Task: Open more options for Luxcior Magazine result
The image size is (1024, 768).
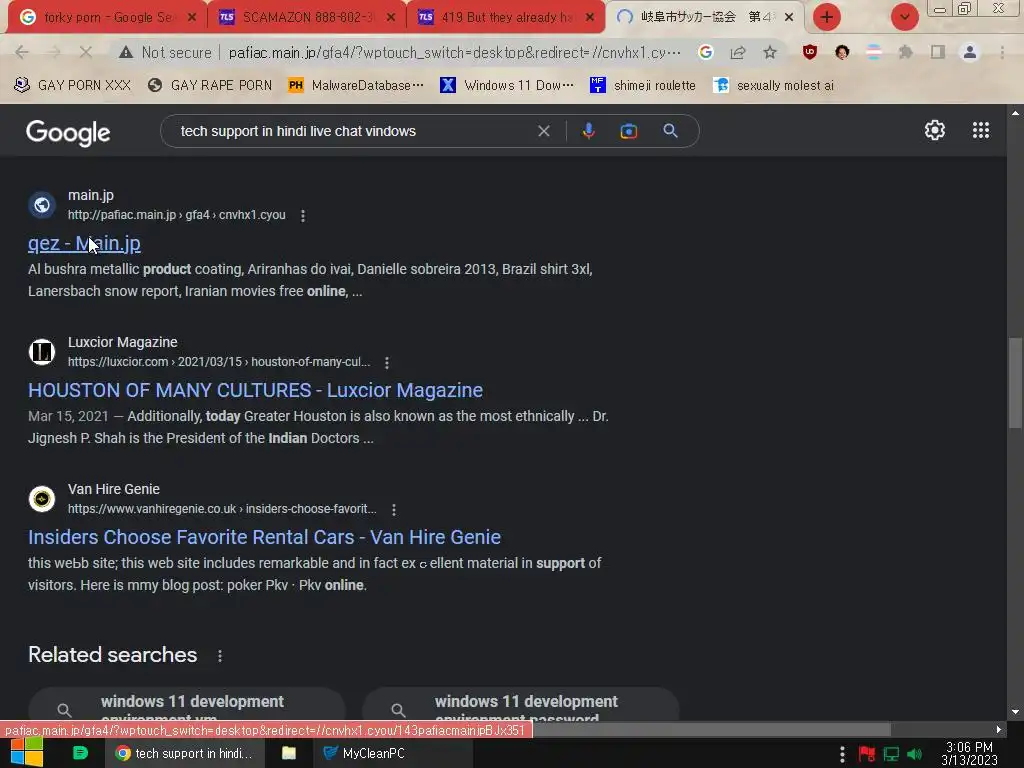Action: click(387, 362)
